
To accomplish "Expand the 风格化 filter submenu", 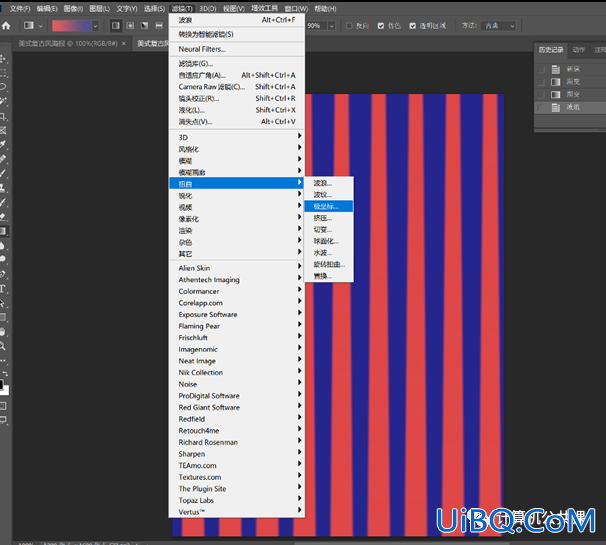I will [x=237, y=149].
